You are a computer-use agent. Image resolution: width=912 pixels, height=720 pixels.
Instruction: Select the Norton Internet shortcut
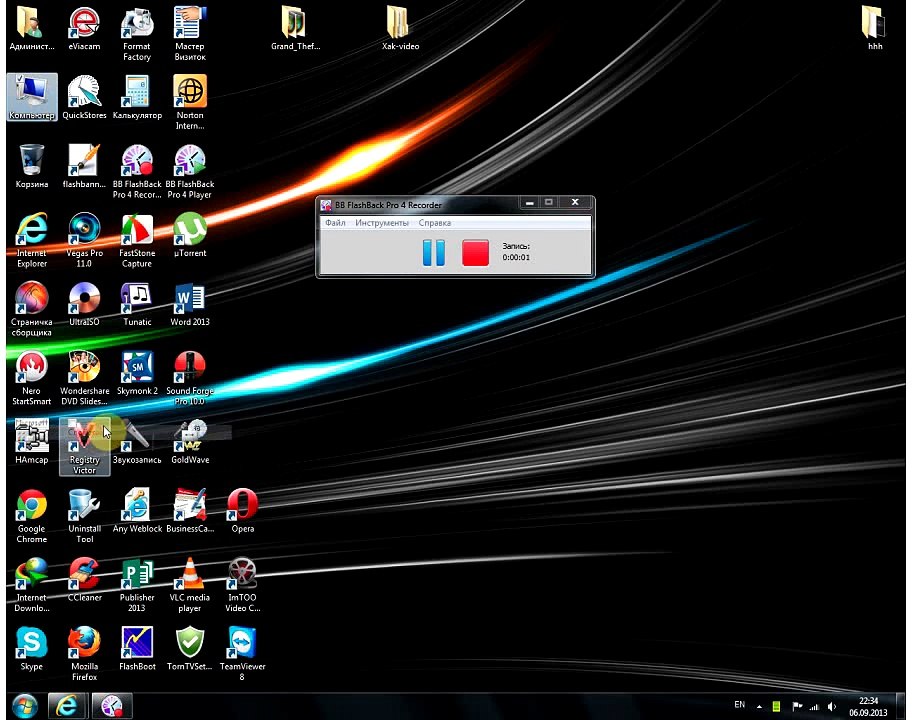pyautogui.click(x=190, y=103)
